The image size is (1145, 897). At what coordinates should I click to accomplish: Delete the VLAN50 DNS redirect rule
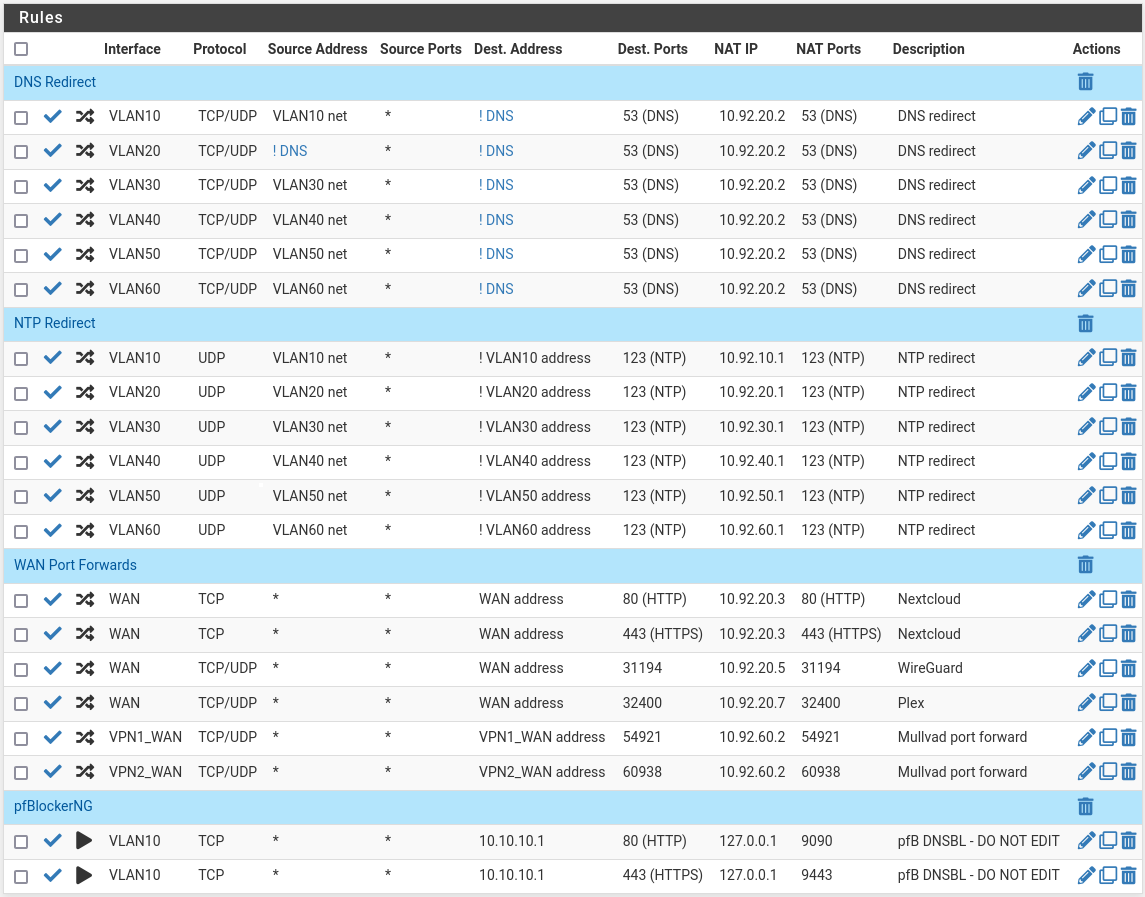(x=1128, y=254)
